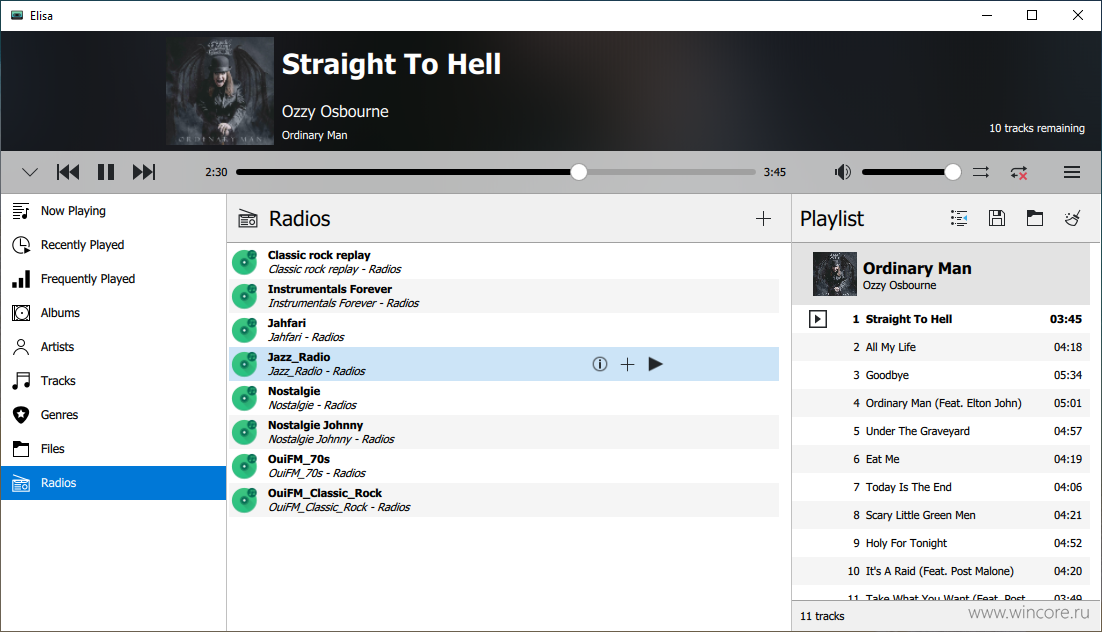This screenshot has width=1102, height=632.
Task: Play Jazz_Radio now
Action: (656, 364)
